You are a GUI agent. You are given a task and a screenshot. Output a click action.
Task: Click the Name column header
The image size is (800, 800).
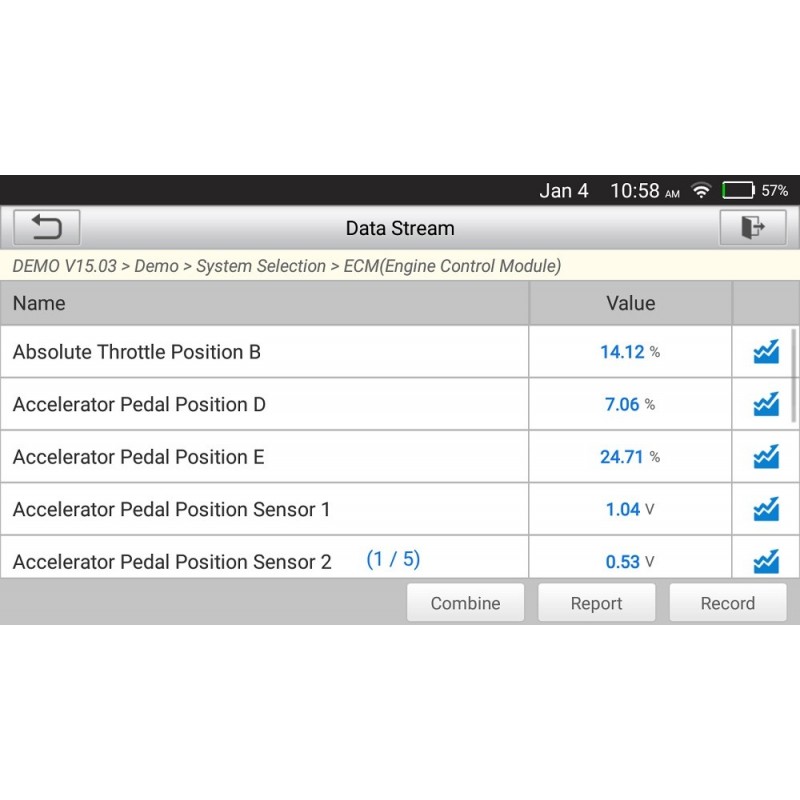(264, 303)
